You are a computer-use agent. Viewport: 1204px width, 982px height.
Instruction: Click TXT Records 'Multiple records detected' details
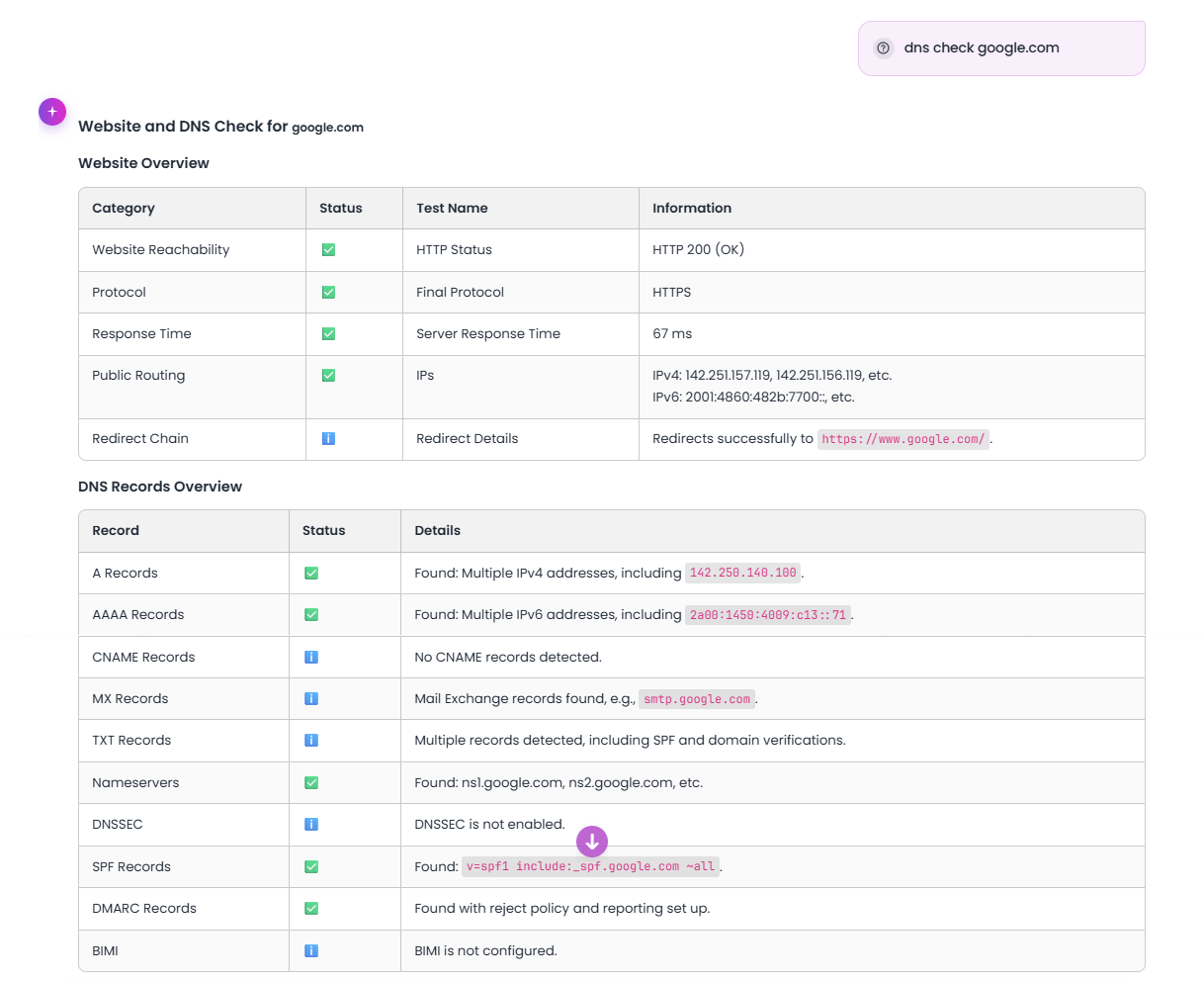pyautogui.click(x=630, y=741)
